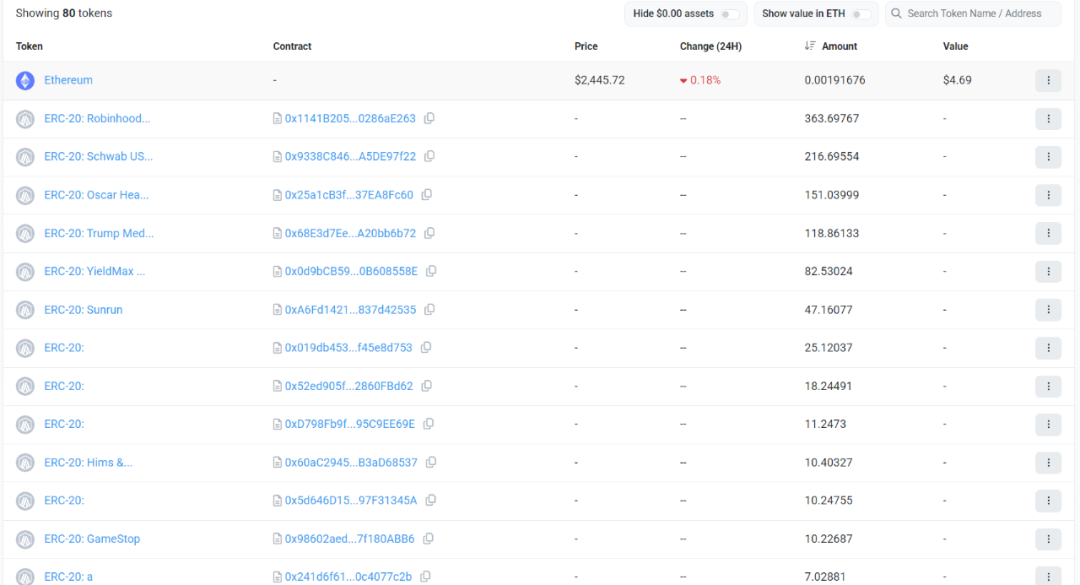Click the Sunrun token logo icon

[x=24, y=310]
